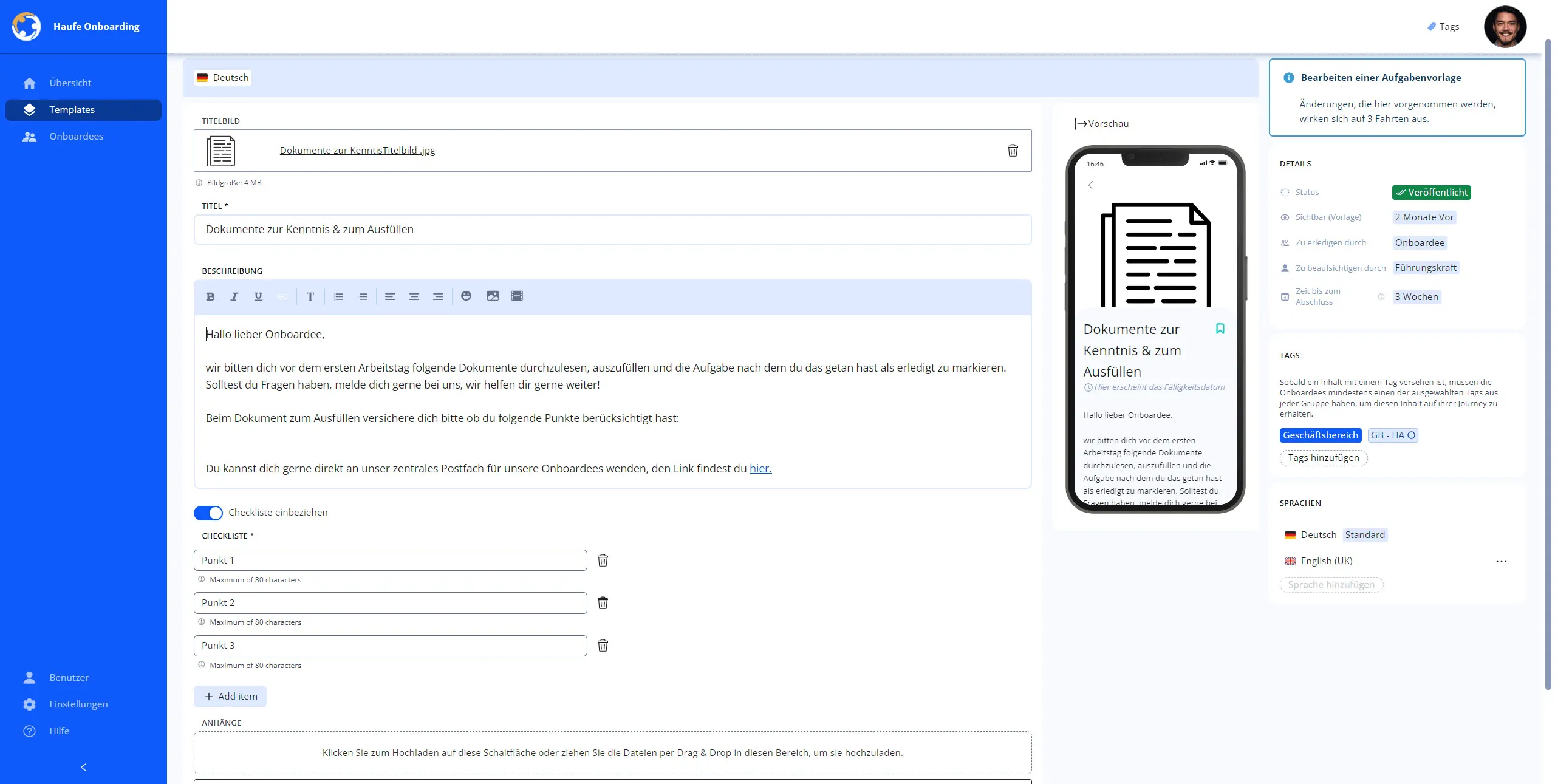Insert an emoji via smiley icon
Viewport: 1555px width, 784px height.
[466, 296]
